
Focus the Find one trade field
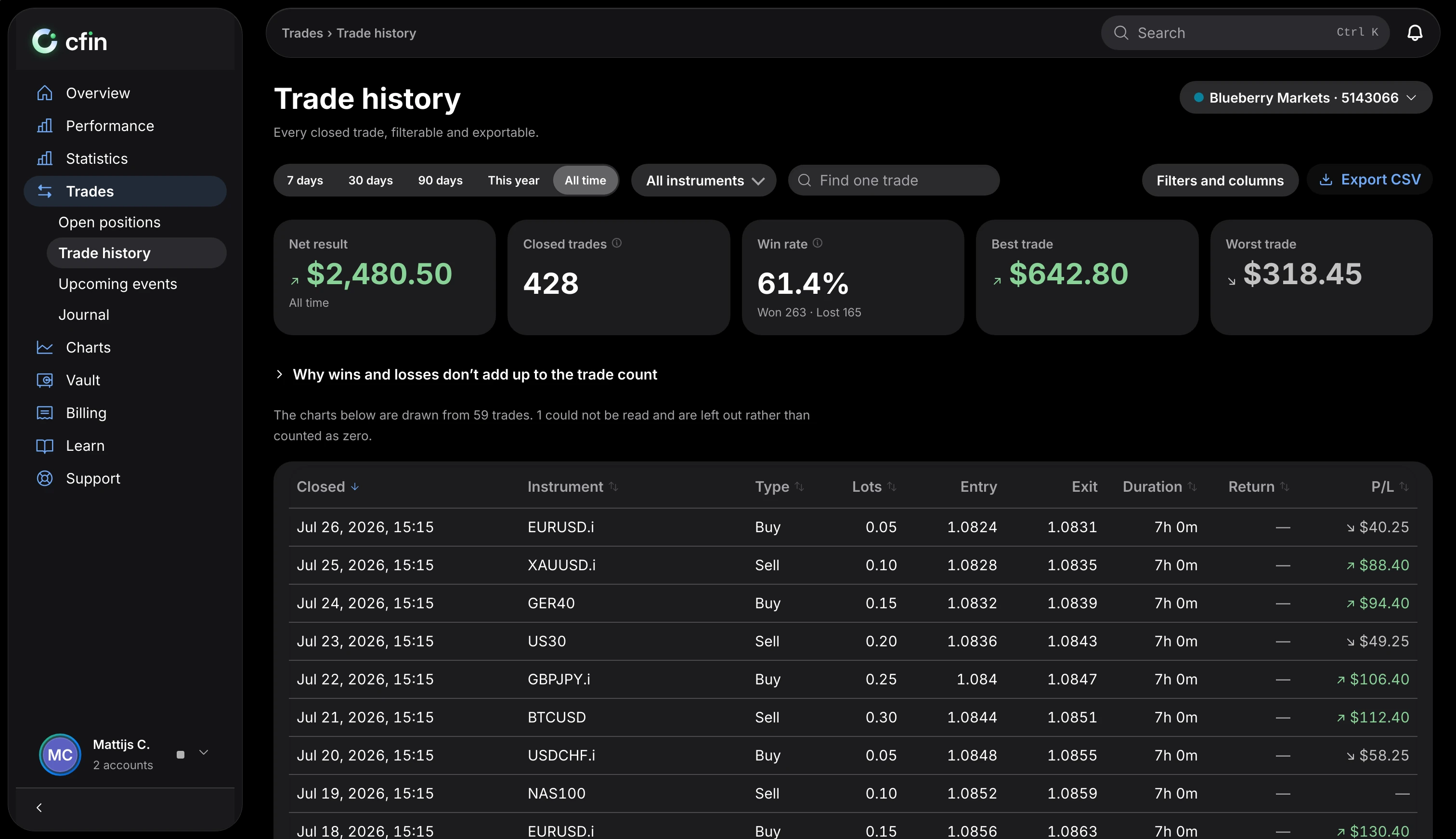(x=893, y=180)
